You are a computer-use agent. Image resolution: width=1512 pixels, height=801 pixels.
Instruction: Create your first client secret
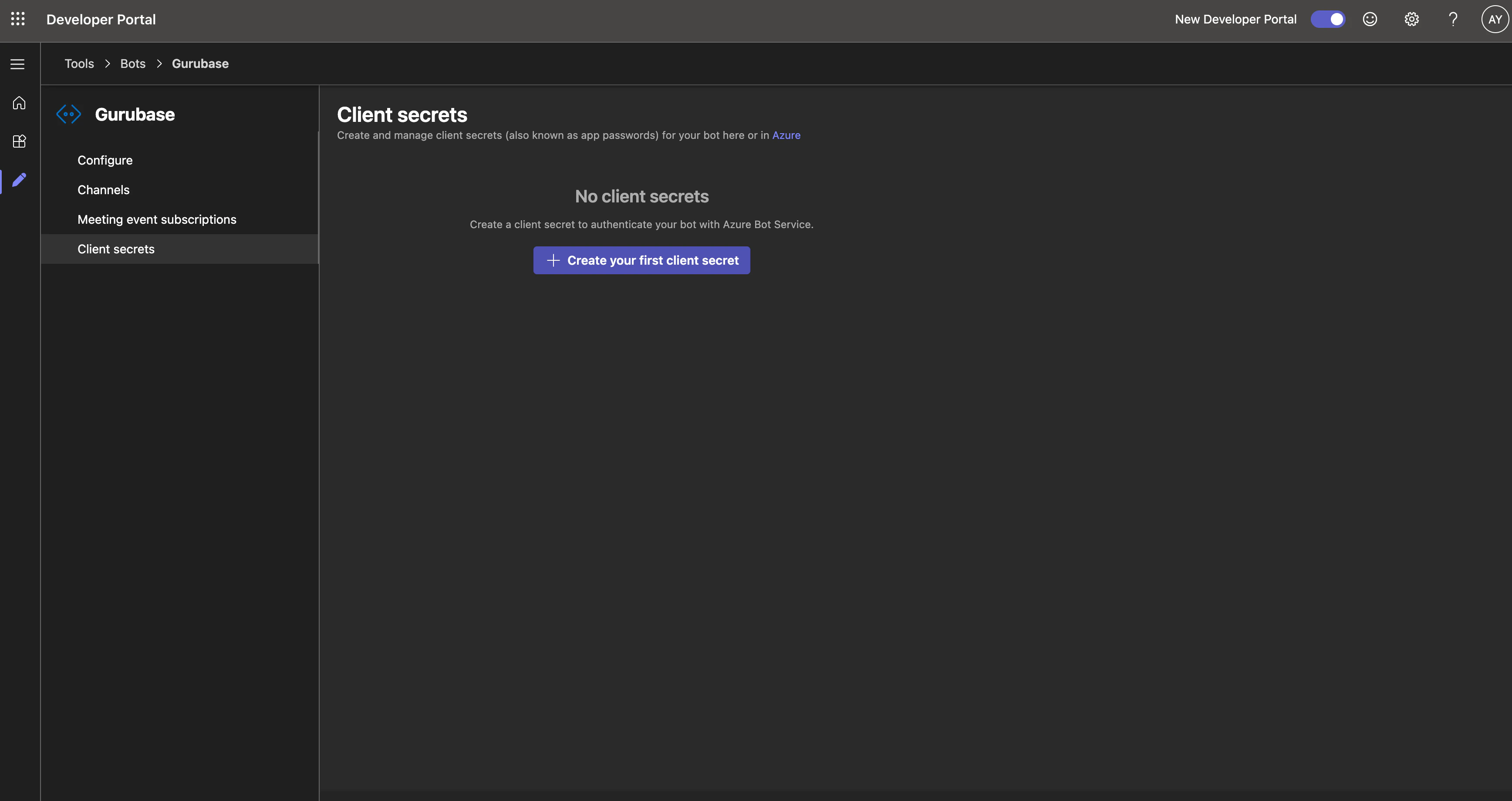click(x=641, y=260)
